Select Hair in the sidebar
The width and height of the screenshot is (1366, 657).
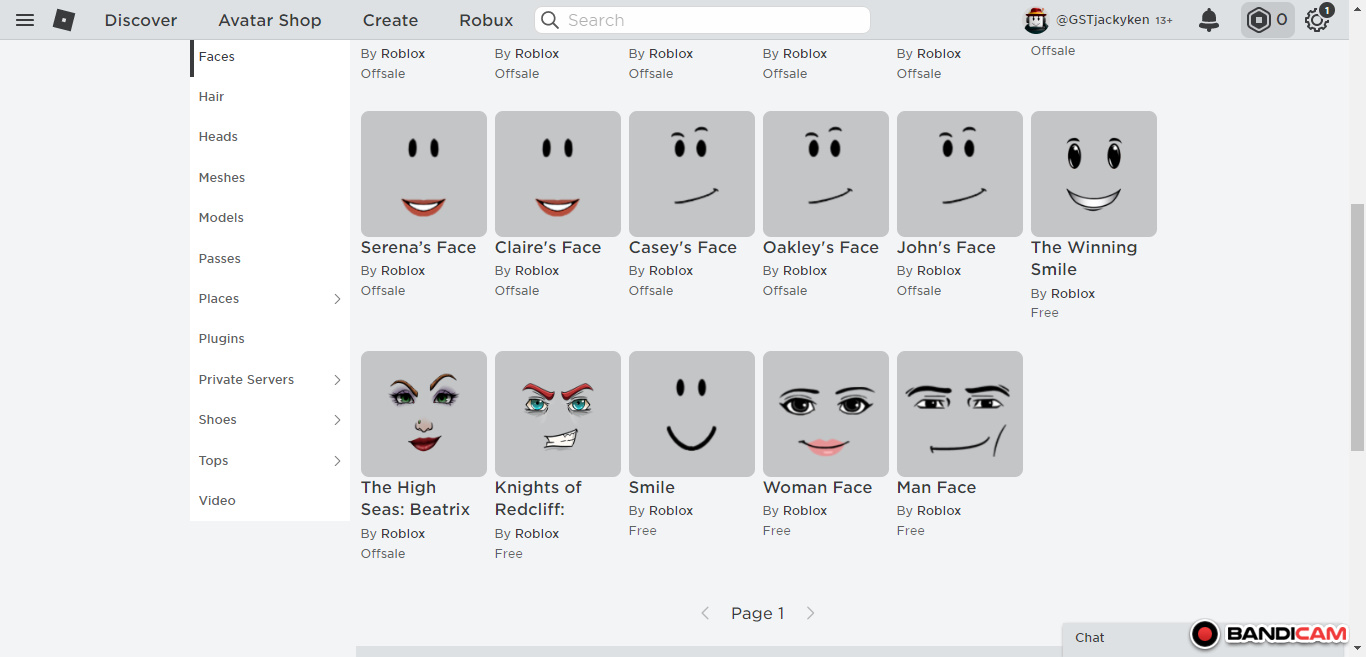tap(212, 97)
